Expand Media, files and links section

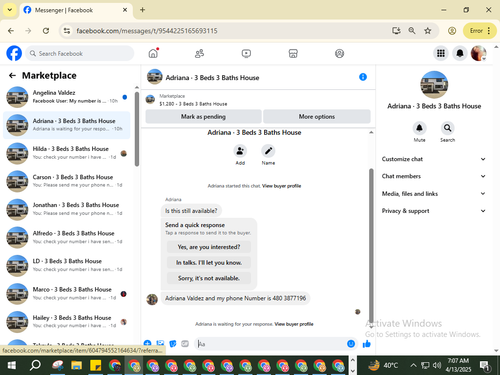434,193
